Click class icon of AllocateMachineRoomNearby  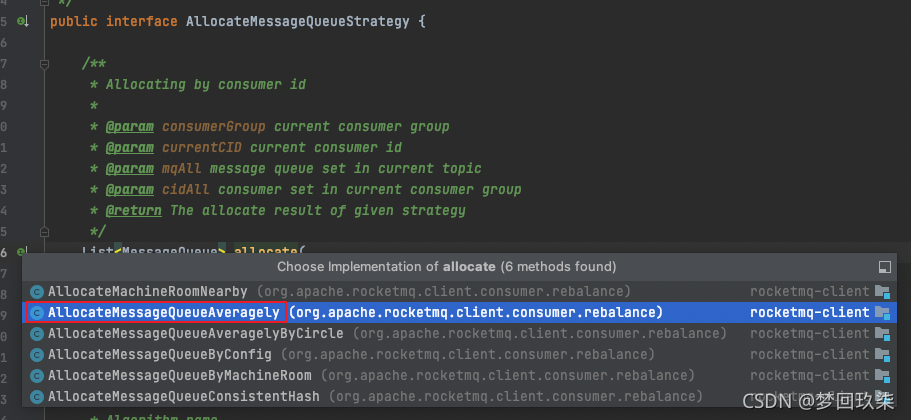(x=37, y=291)
